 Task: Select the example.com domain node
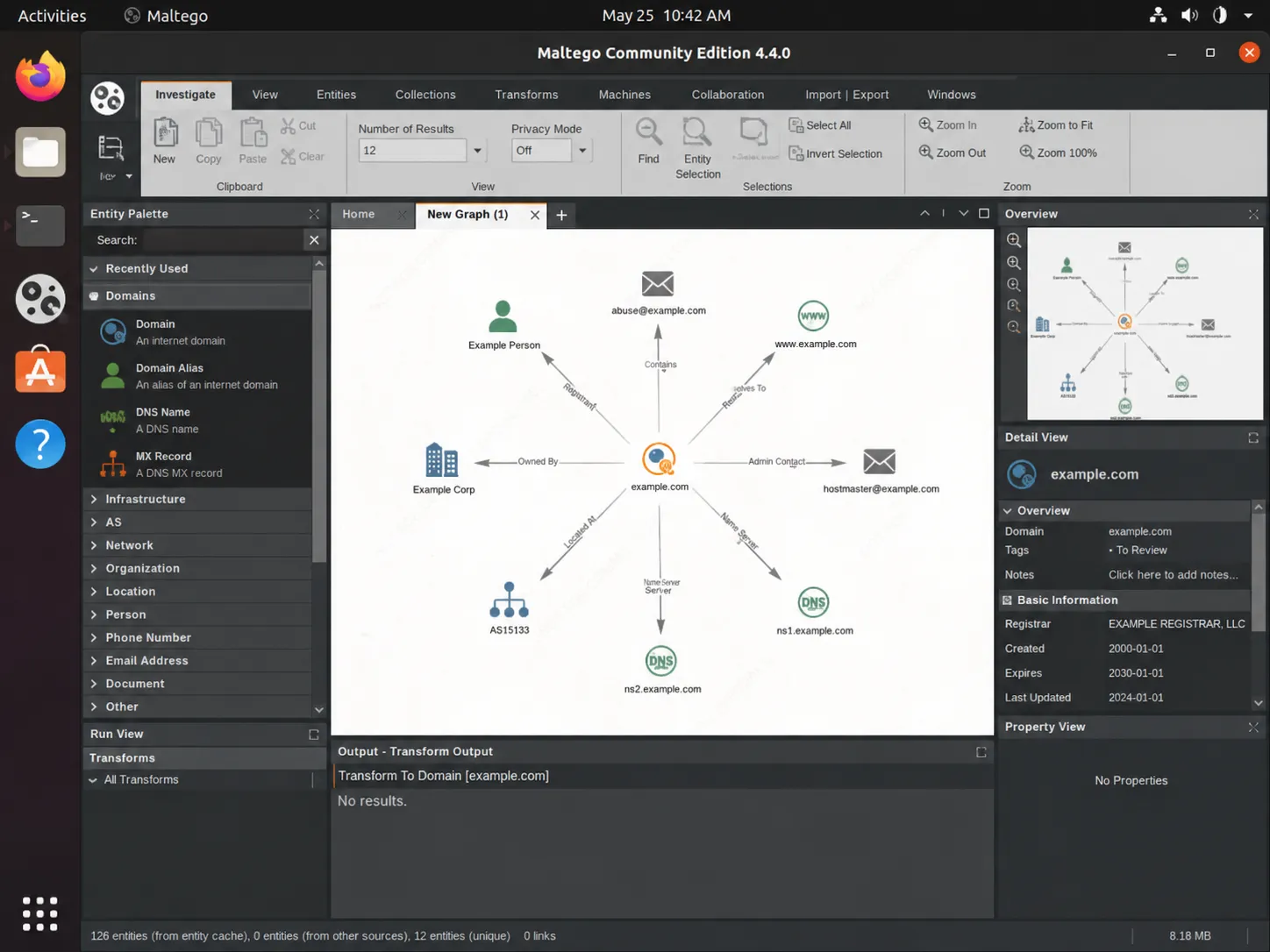pos(659,458)
